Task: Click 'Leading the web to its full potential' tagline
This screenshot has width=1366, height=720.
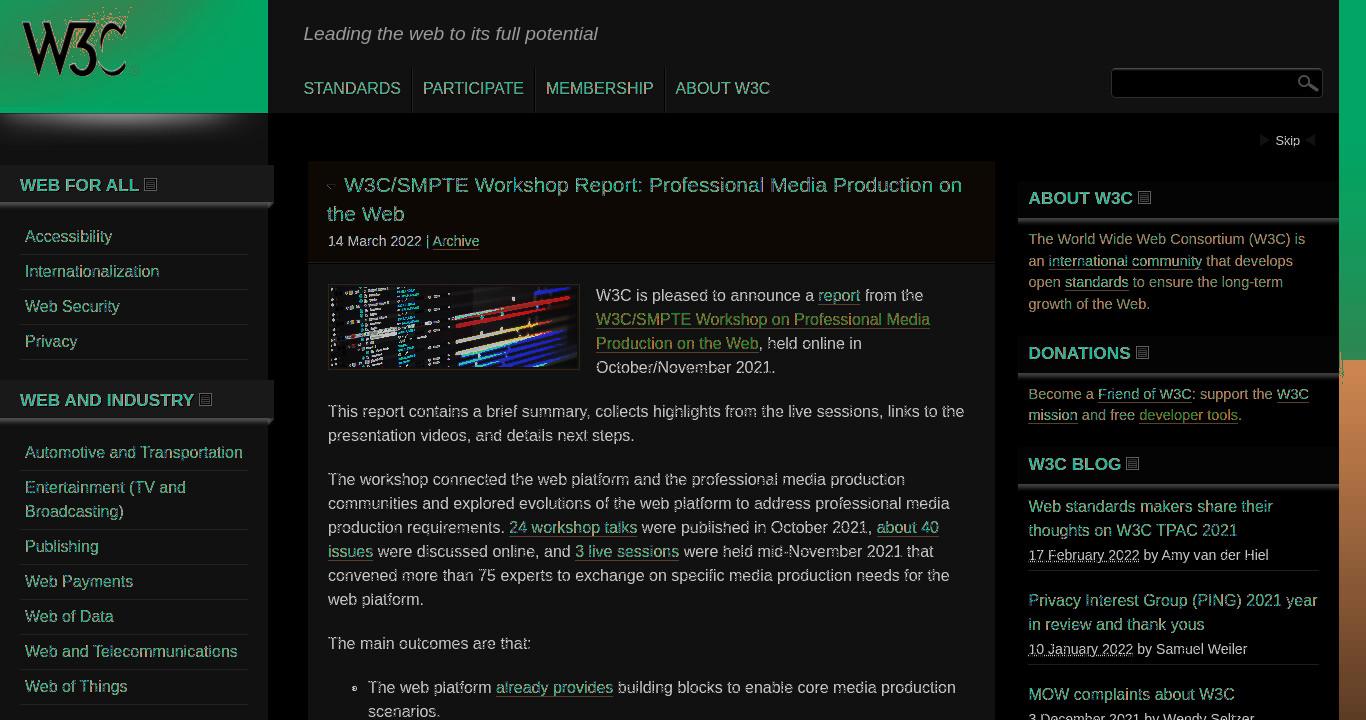Action: [451, 34]
